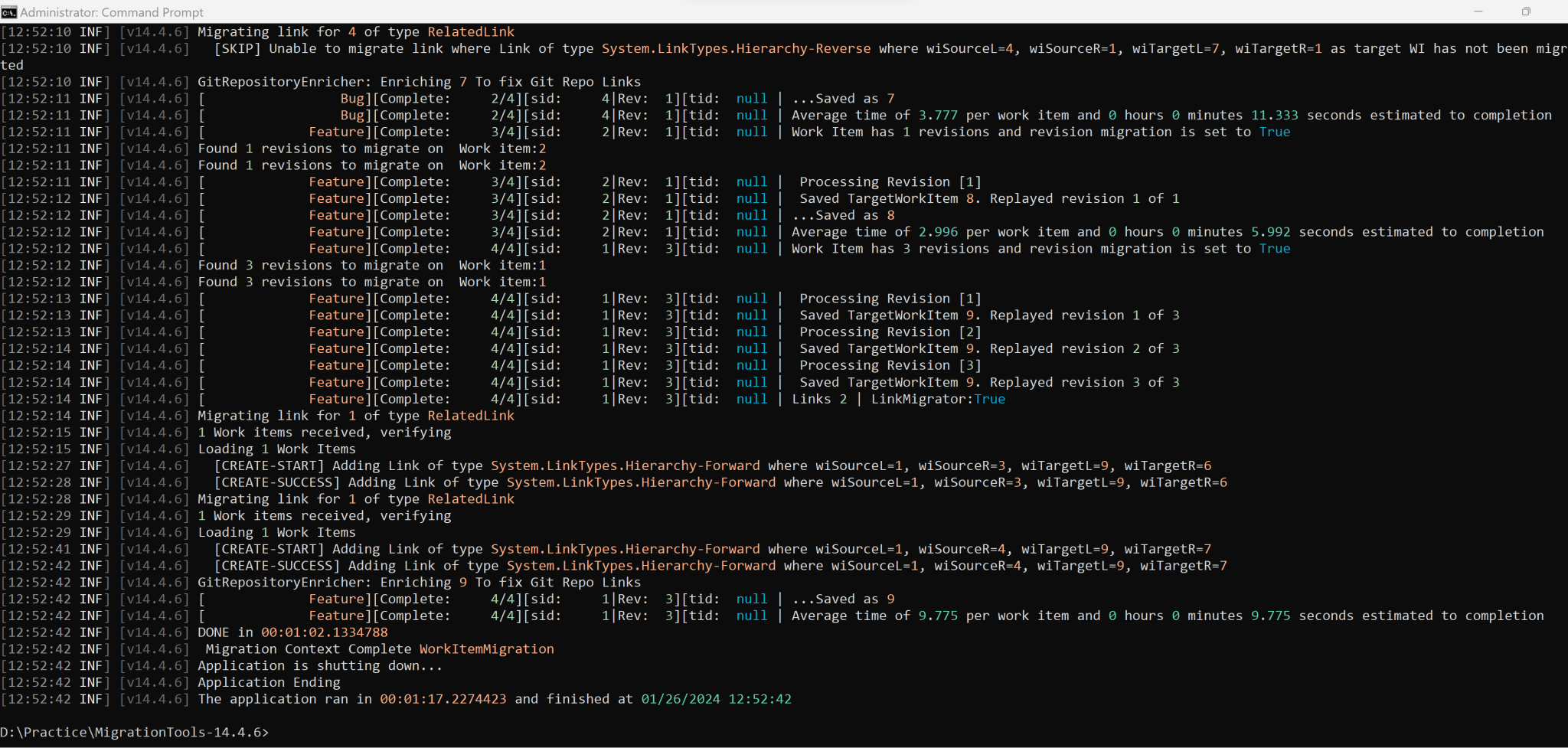Select the 'Loading 1 Work Items' line at 12:52:29
The height and width of the screenshot is (748, 1568).
276,531
